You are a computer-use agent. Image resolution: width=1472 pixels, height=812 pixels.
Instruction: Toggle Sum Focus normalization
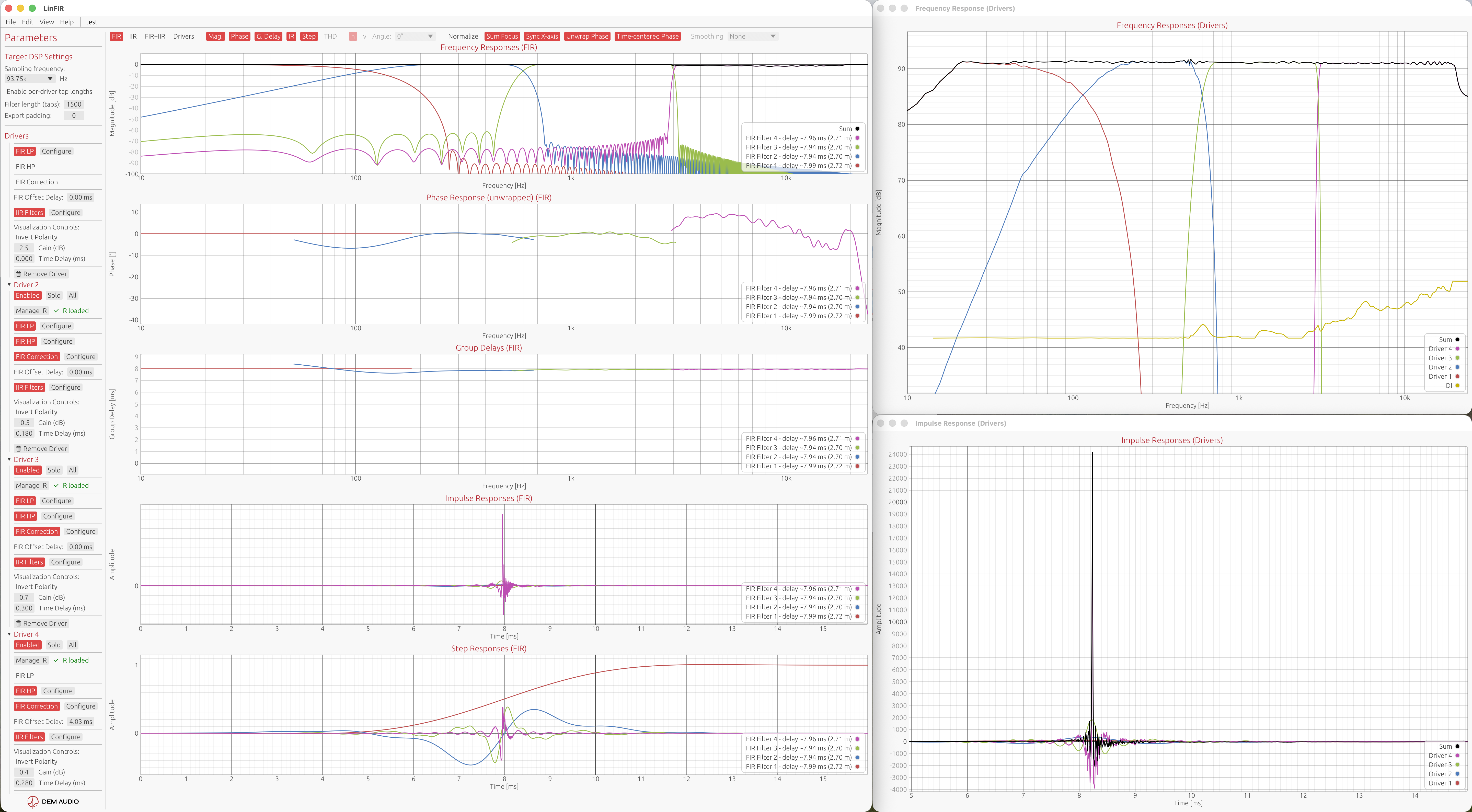(502, 36)
